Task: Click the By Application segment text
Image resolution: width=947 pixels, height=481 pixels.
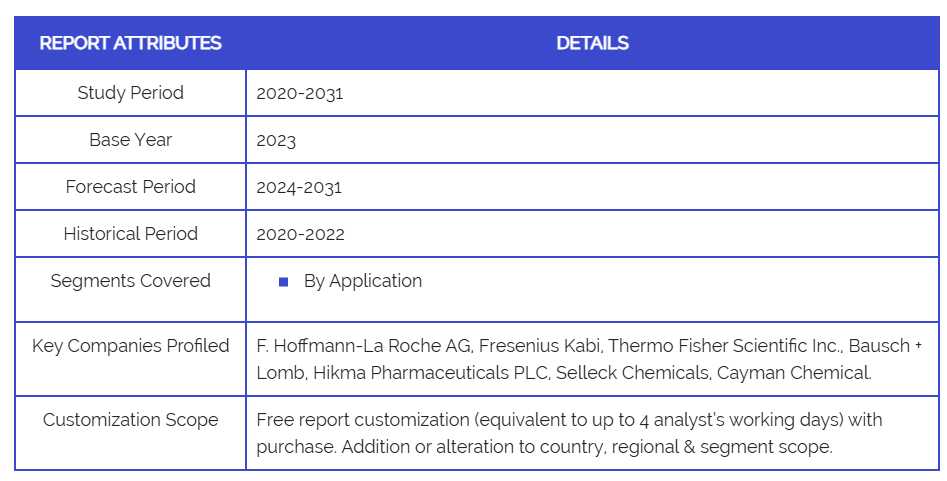Action: (362, 282)
